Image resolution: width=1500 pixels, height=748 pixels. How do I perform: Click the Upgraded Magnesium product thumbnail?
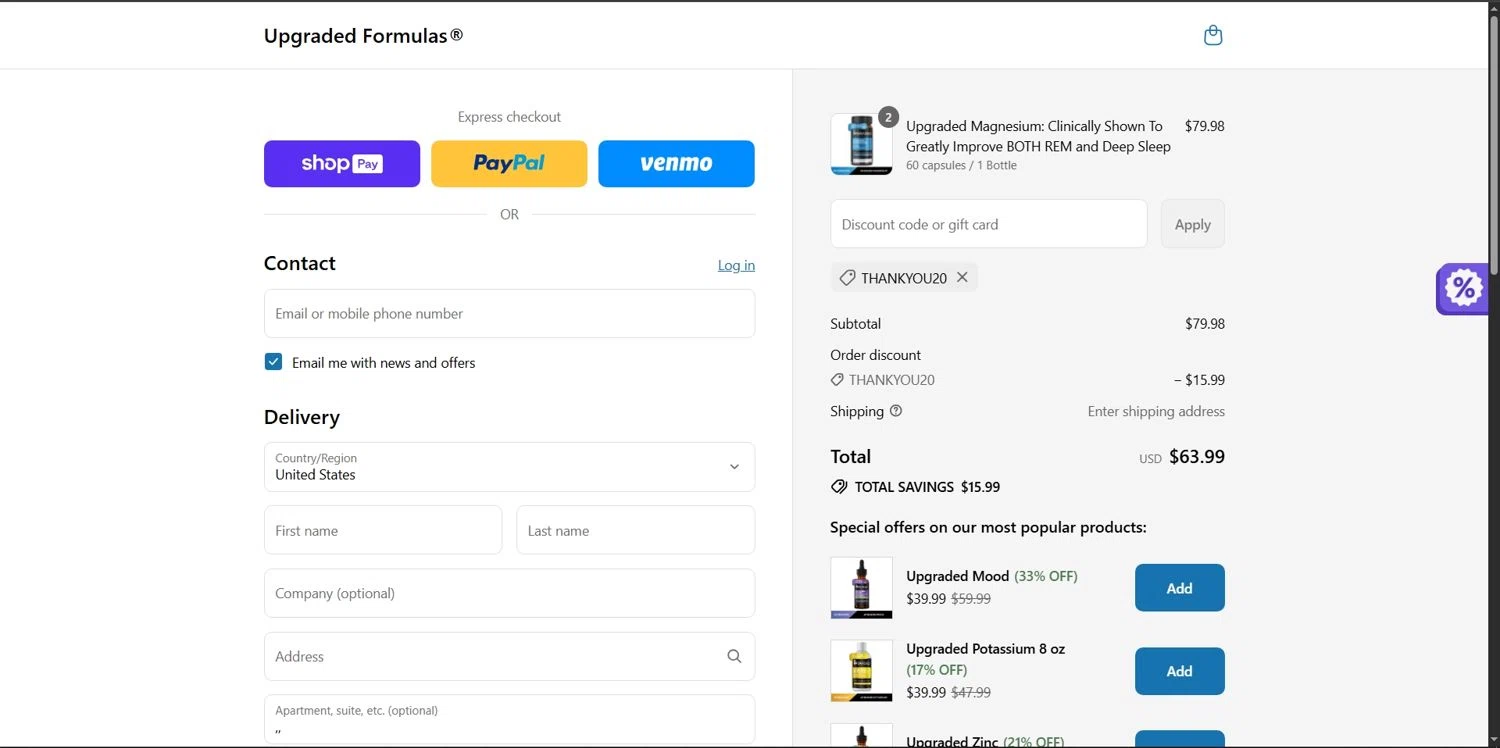pos(861,145)
